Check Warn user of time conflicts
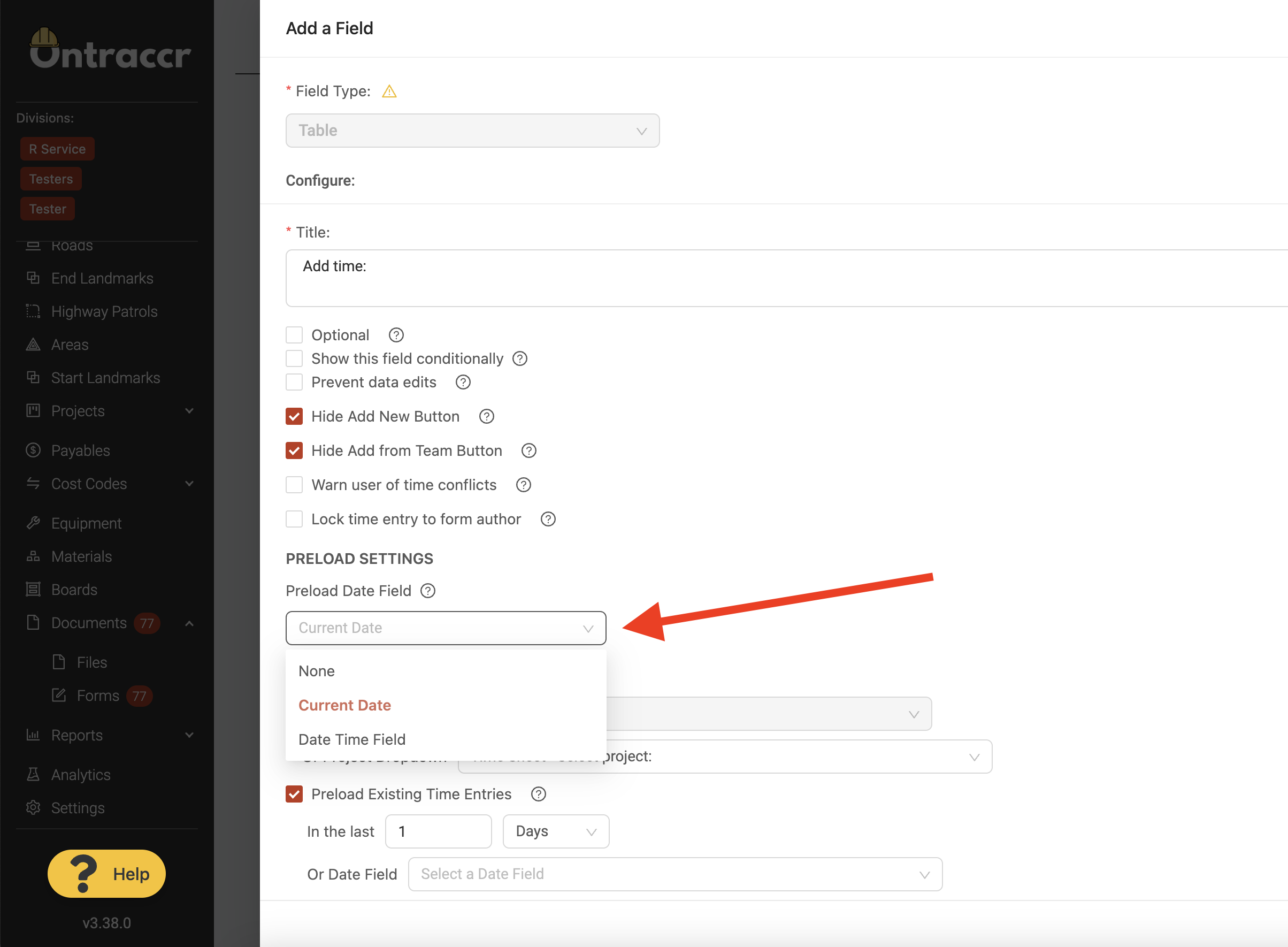This screenshot has height=947, width=1288. click(295, 485)
